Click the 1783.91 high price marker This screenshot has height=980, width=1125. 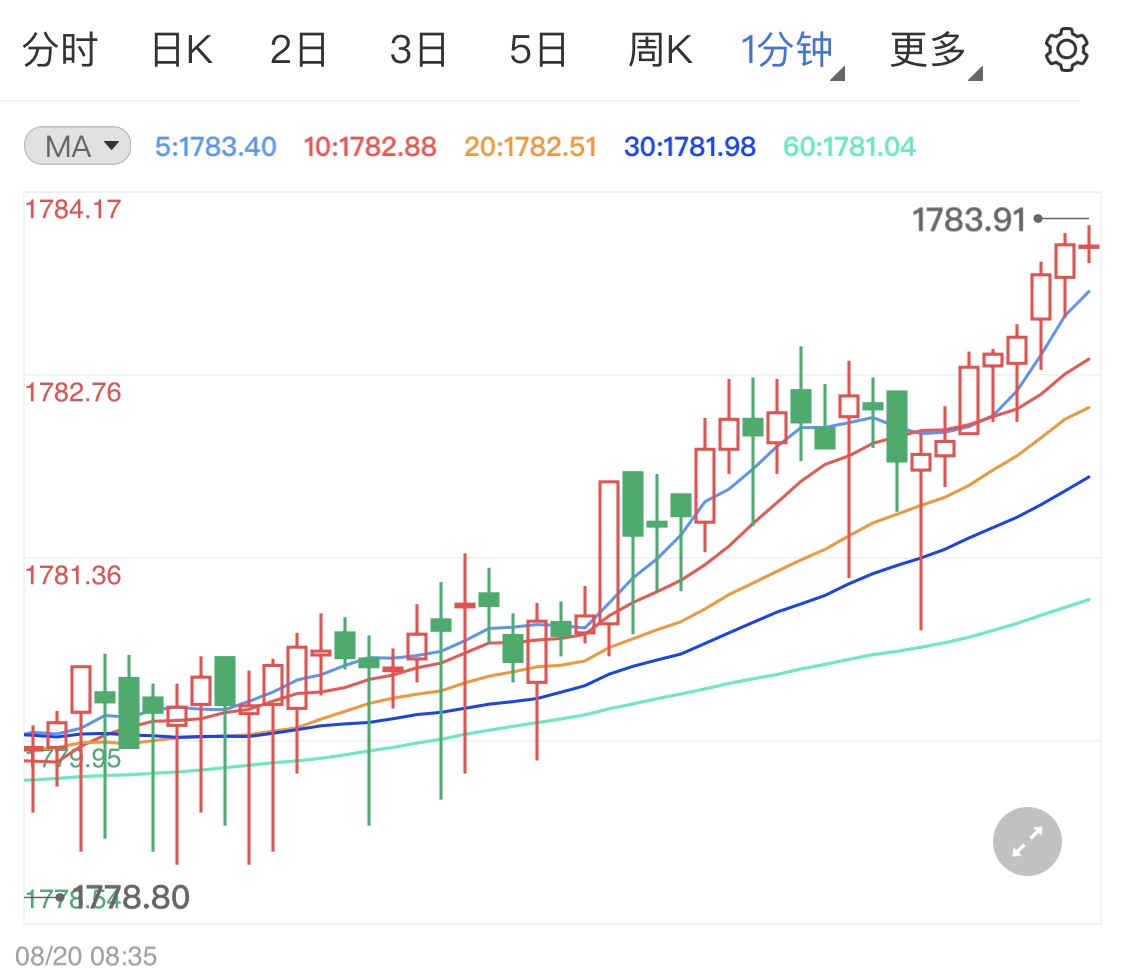coord(969,220)
